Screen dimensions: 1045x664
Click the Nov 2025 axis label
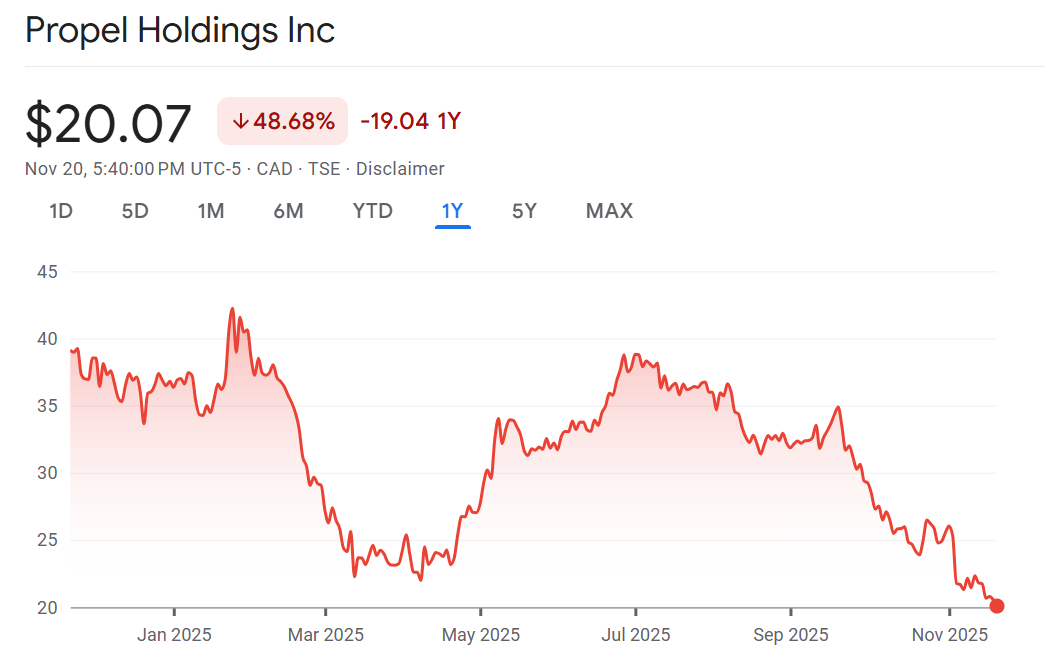tap(949, 635)
